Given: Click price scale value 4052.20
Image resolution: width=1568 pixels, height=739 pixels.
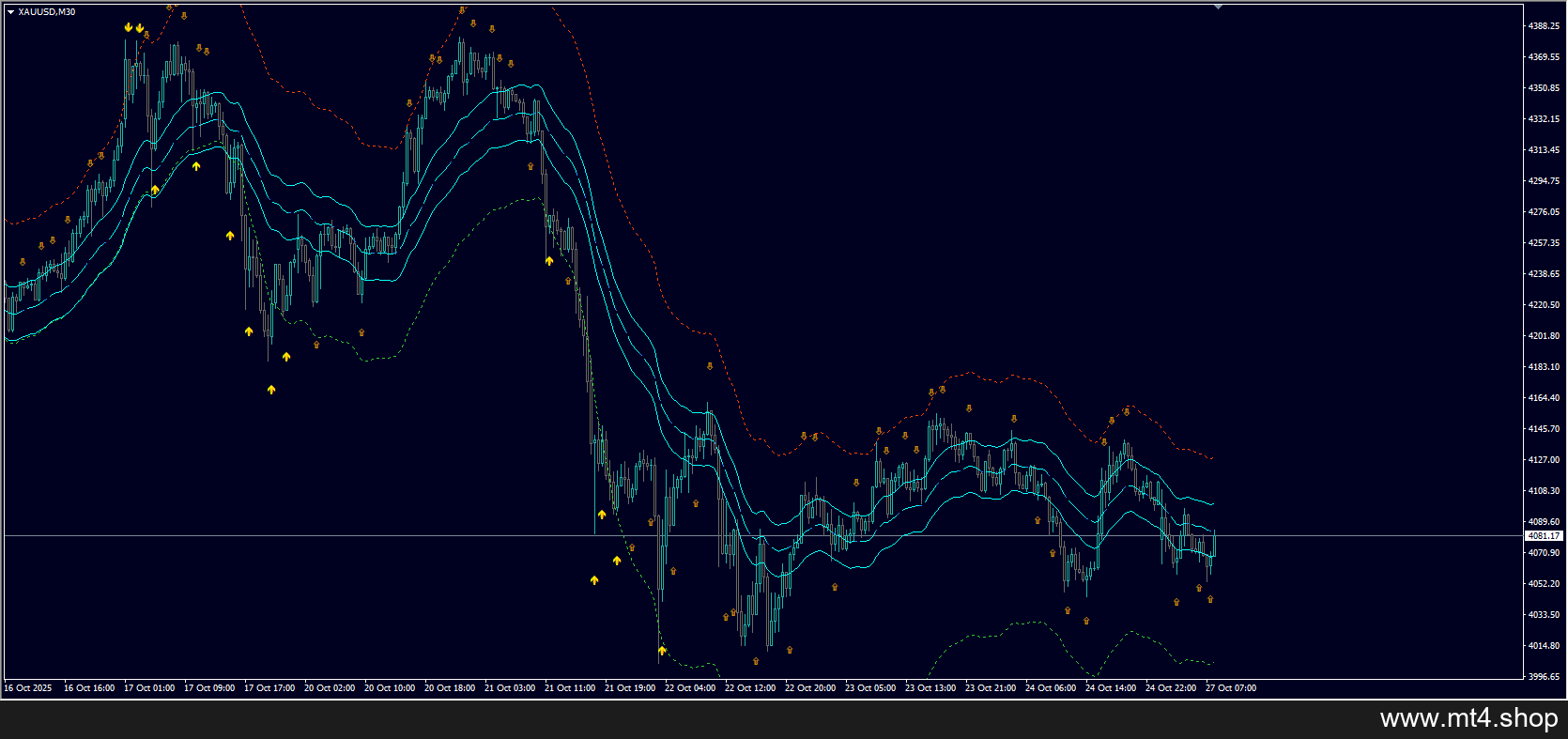Looking at the screenshot, I should click(1544, 584).
